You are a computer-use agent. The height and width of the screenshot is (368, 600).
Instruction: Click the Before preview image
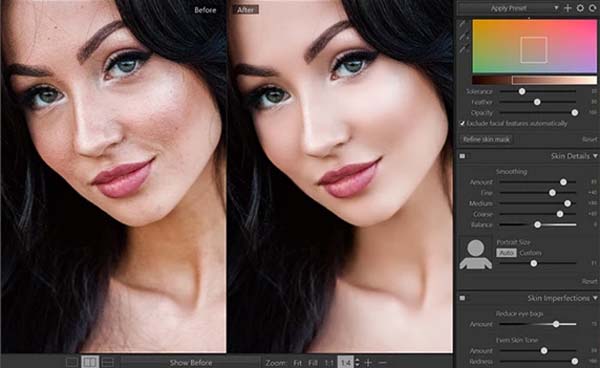[x=114, y=176]
